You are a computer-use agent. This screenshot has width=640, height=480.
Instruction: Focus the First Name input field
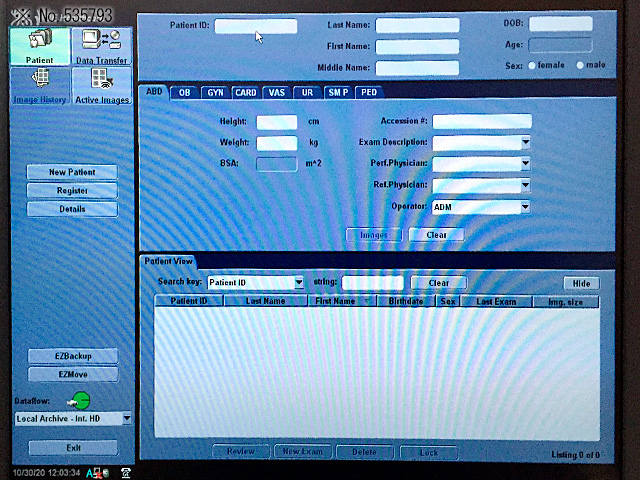tap(417, 47)
